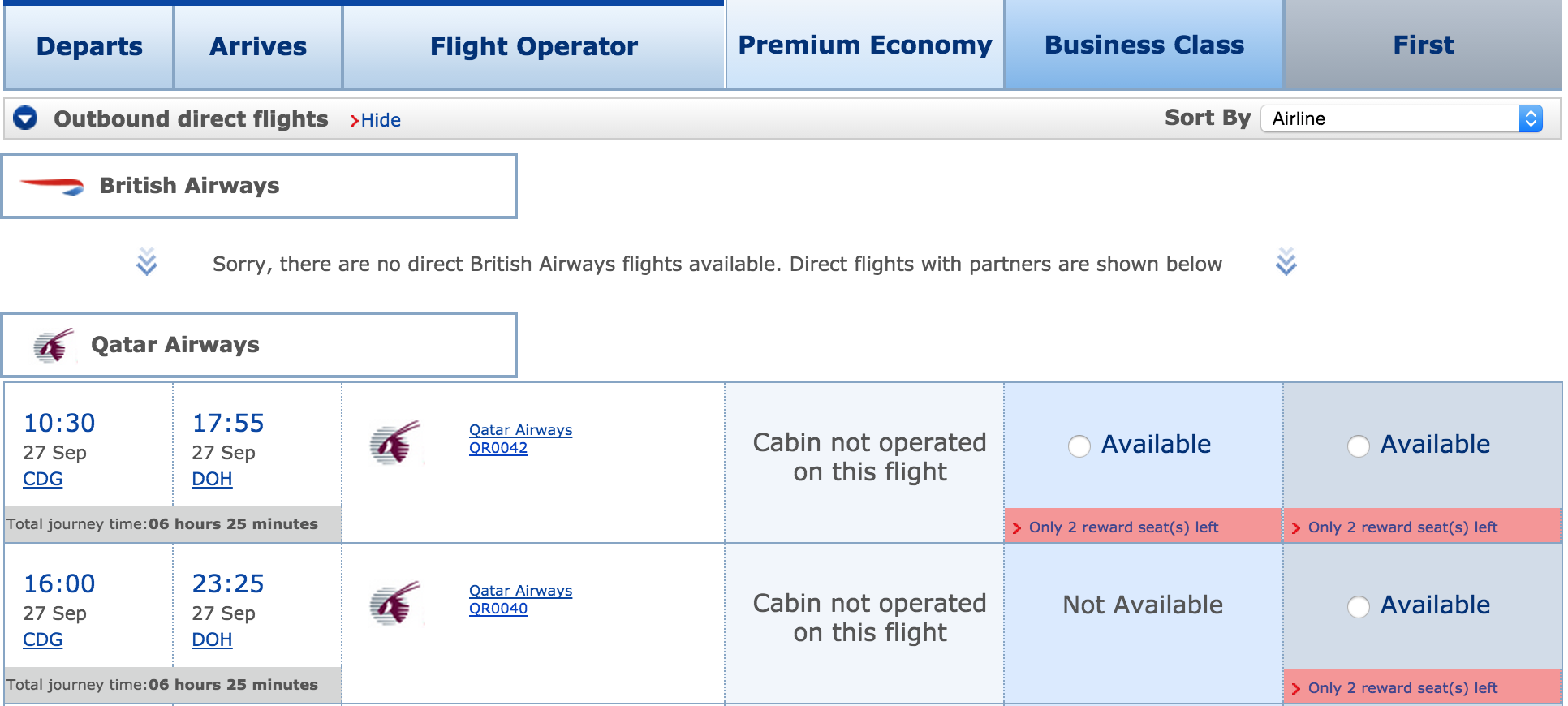
Task: Click right double-chevron beside Sorry message
Action: 1286,262
